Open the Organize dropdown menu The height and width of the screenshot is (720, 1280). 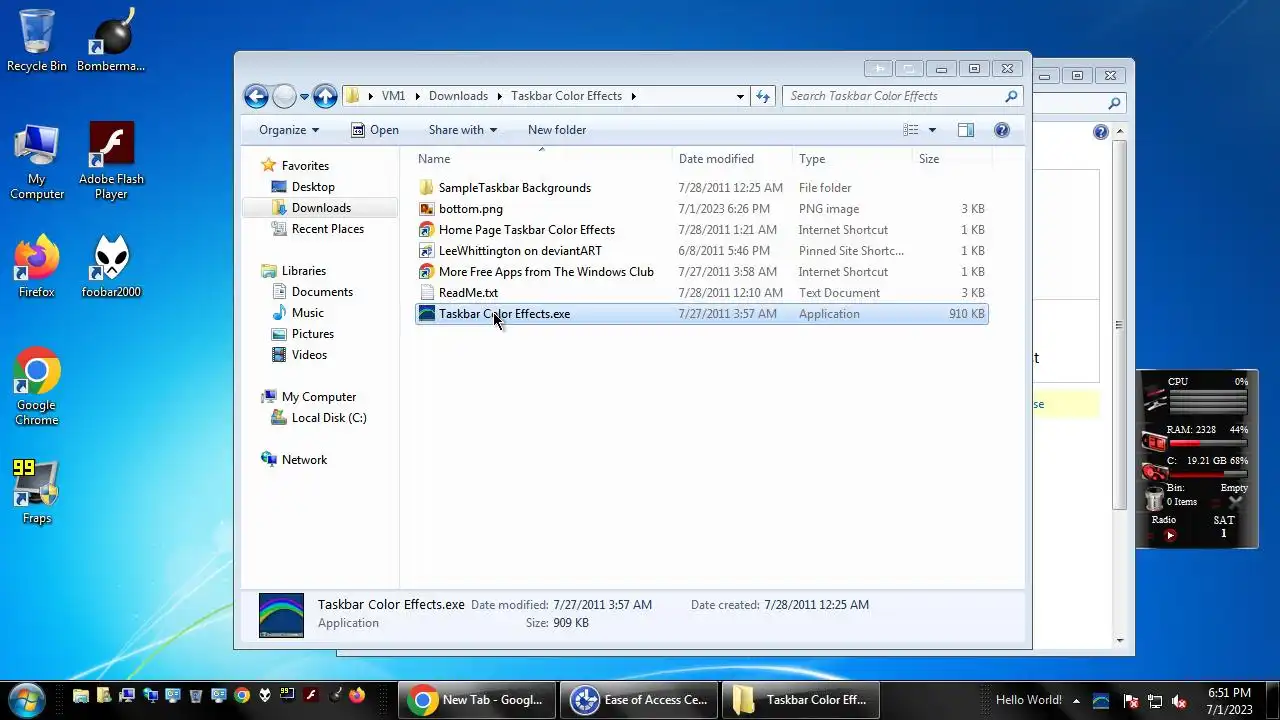[x=289, y=130]
